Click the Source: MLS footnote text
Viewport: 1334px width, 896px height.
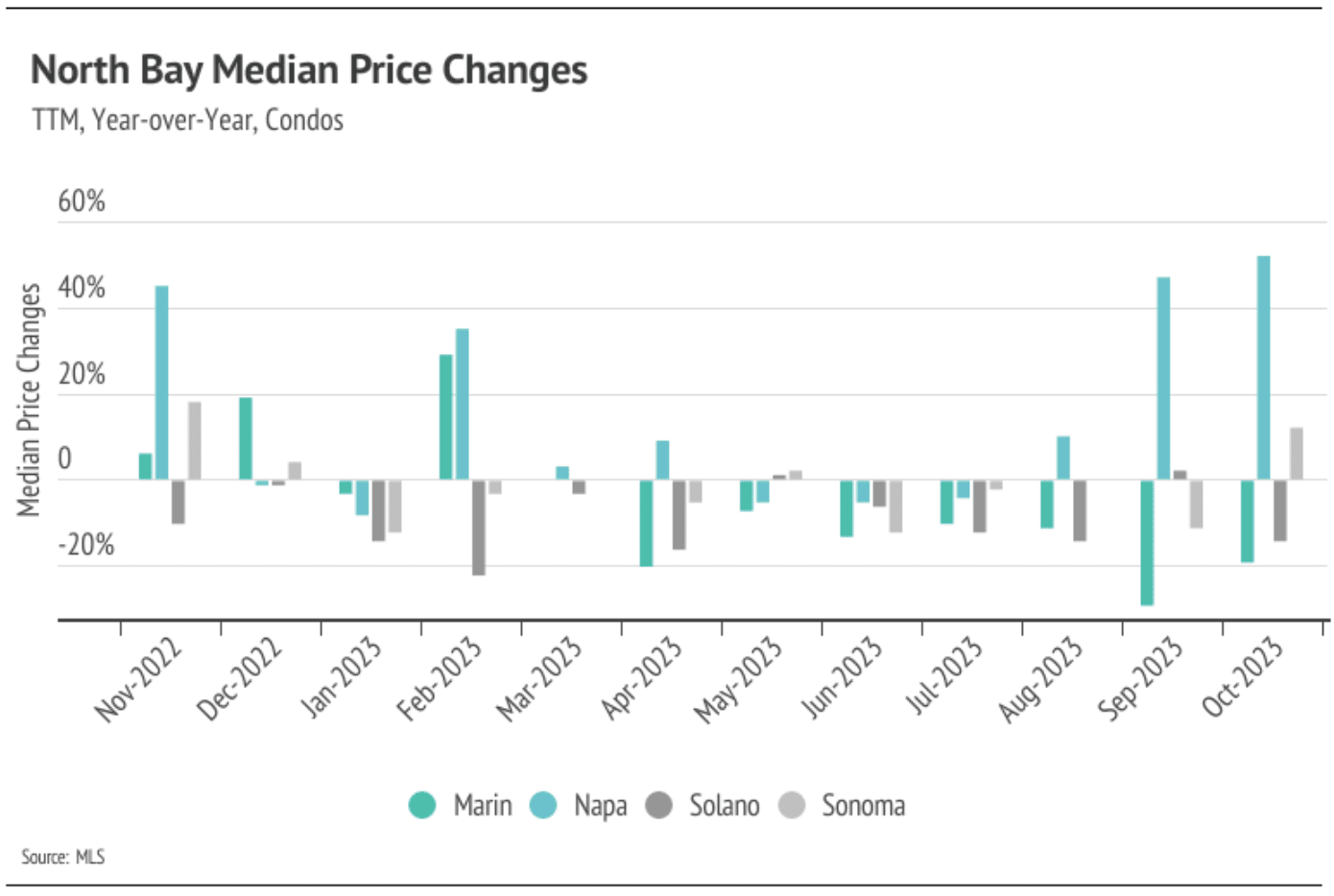click(x=63, y=857)
